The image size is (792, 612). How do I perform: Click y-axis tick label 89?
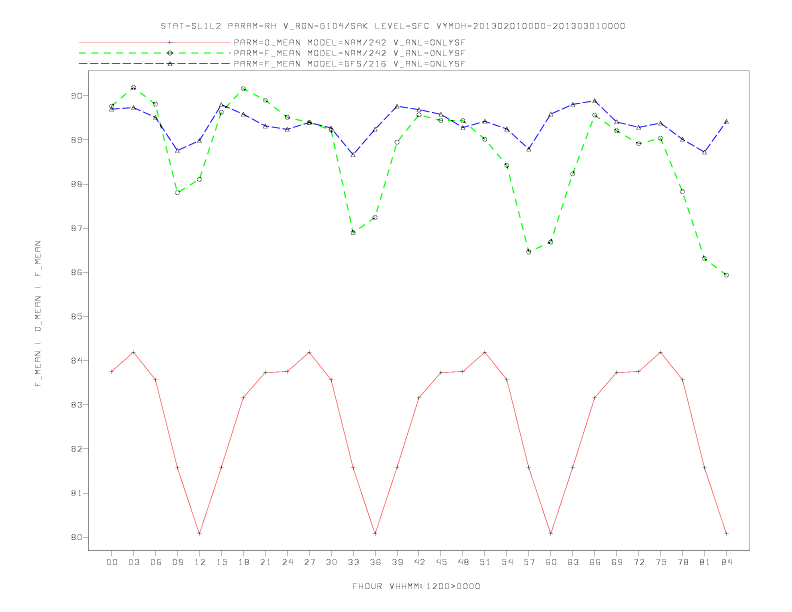point(77,140)
